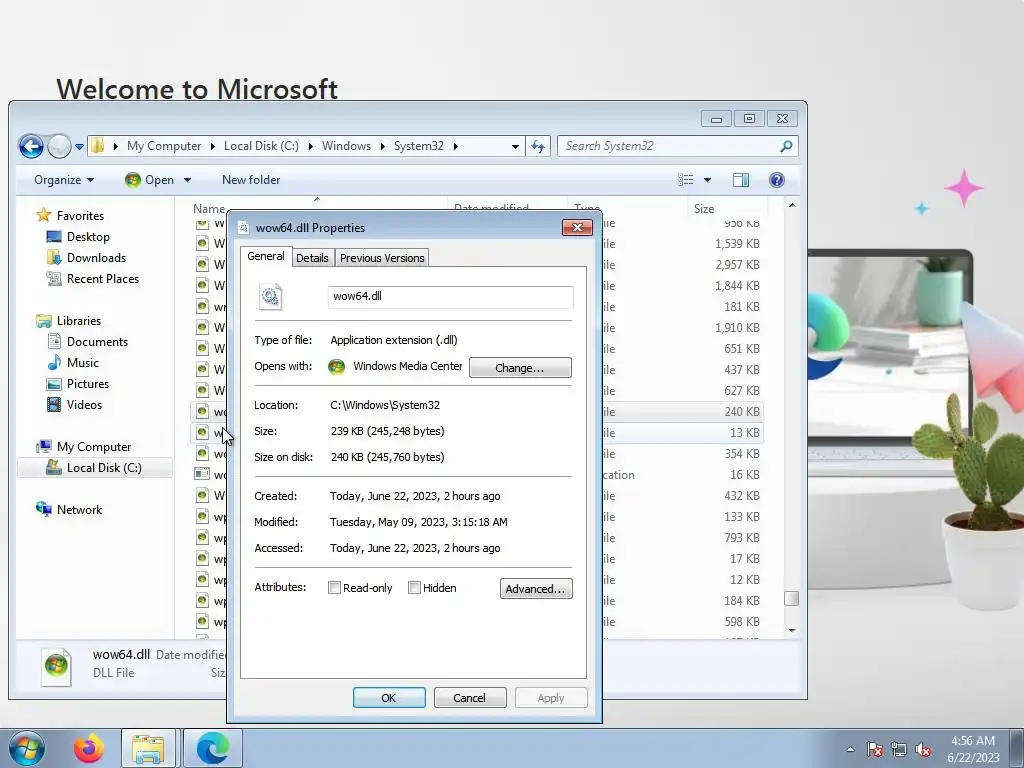The width and height of the screenshot is (1024, 768).
Task: Expand the arrow after Windows in path
Action: (382, 146)
